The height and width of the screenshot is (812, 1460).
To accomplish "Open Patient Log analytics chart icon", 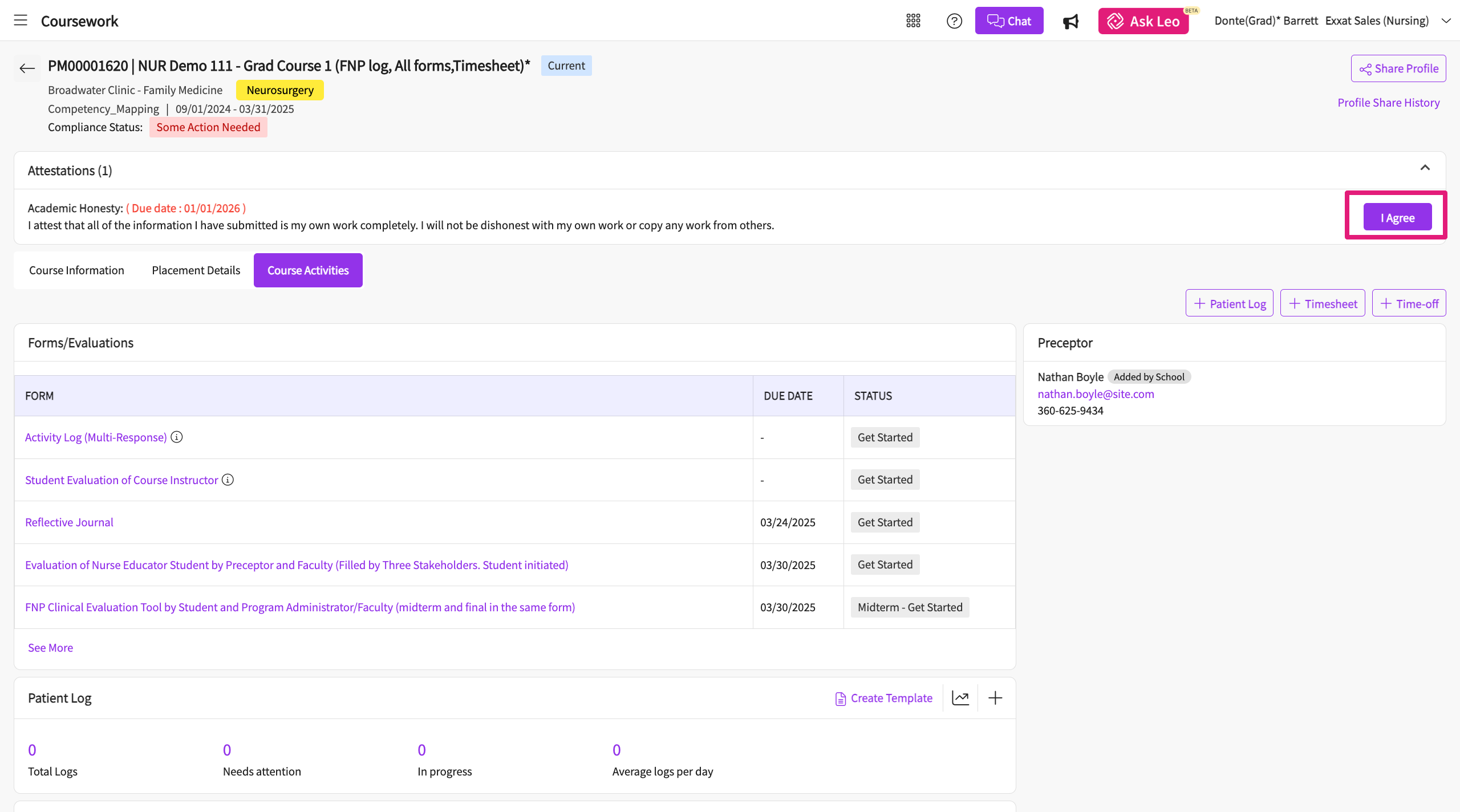I will 960,698.
